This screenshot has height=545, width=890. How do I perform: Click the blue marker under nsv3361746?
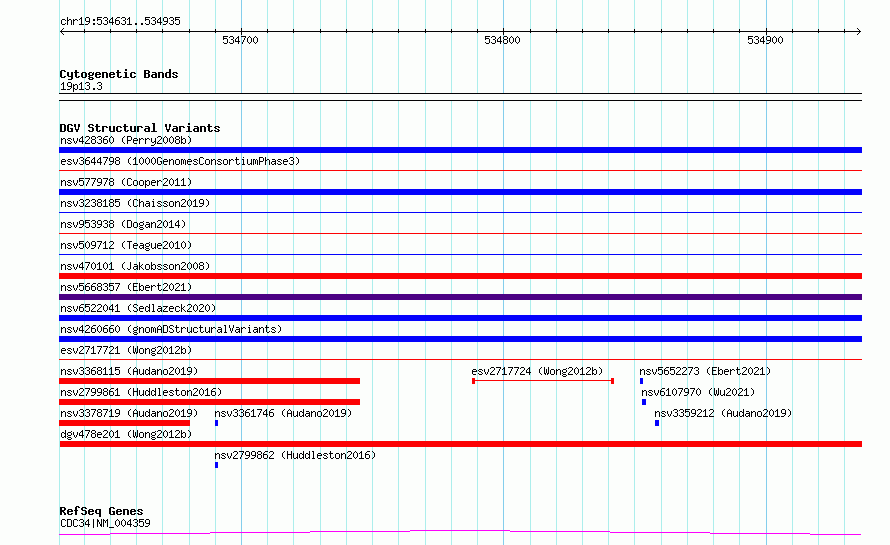216,423
